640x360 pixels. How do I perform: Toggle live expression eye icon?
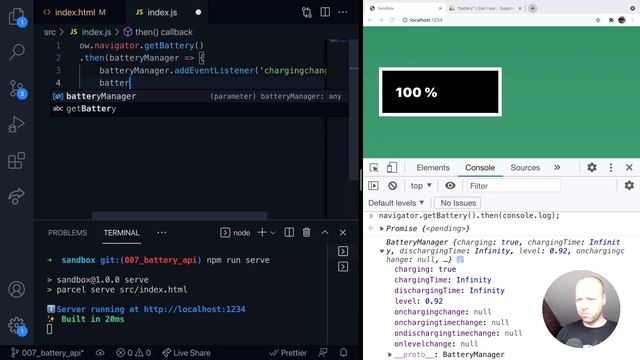pos(450,186)
